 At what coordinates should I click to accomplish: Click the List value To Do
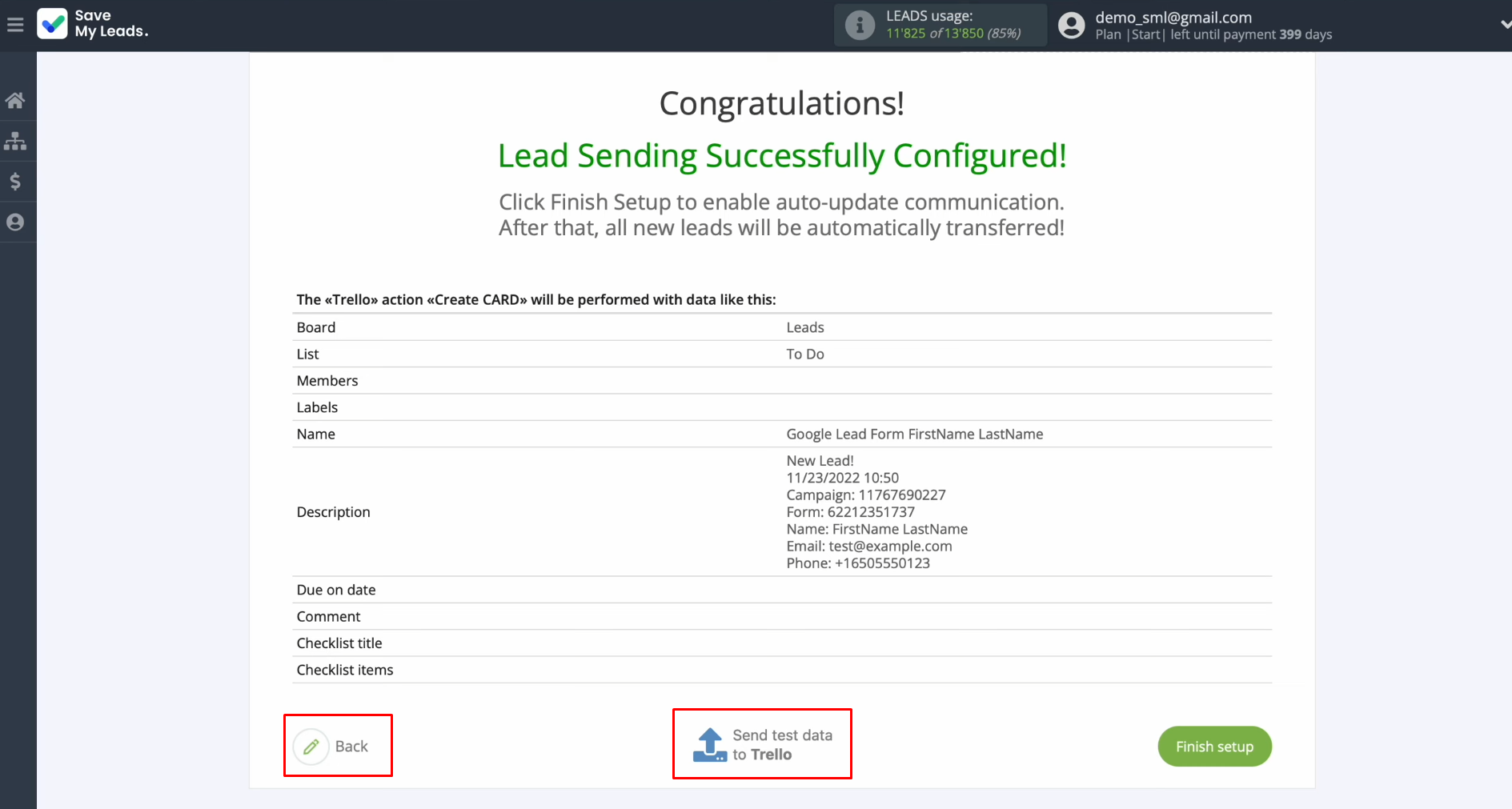[x=805, y=354]
